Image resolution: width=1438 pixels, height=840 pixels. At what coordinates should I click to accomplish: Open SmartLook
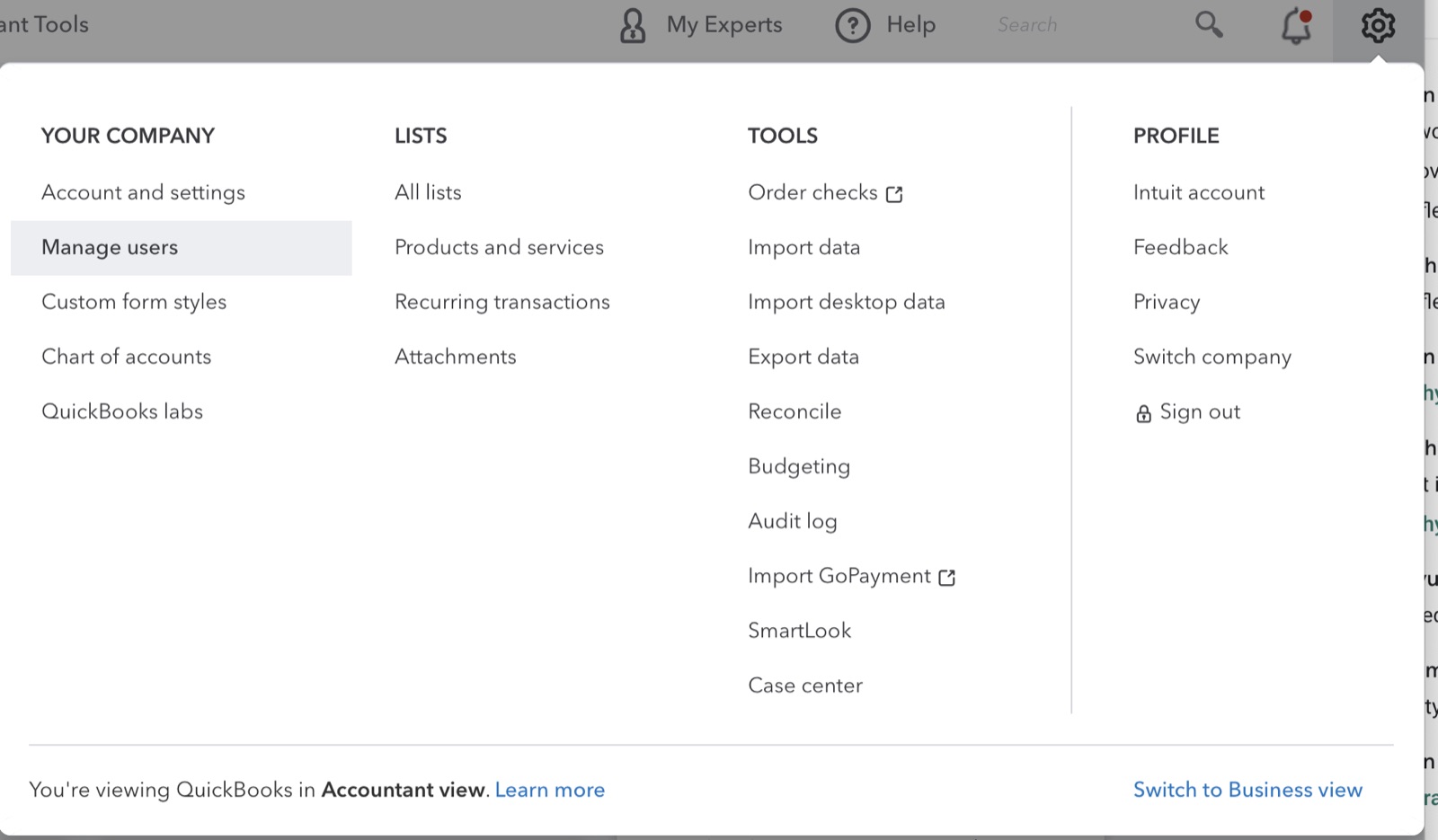tap(799, 631)
